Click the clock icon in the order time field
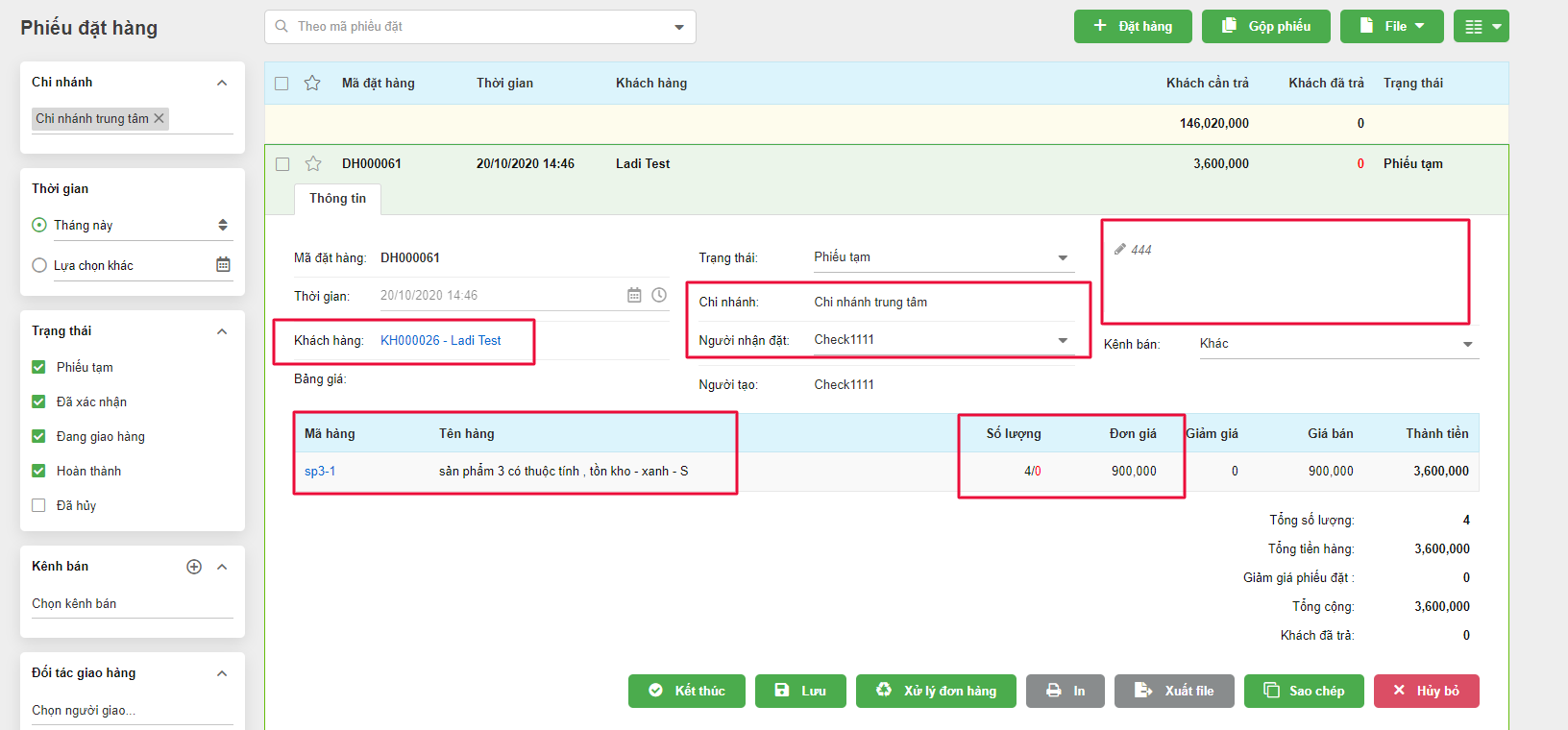The height and width of the screenshot is (730, 1568). (659, 296)
